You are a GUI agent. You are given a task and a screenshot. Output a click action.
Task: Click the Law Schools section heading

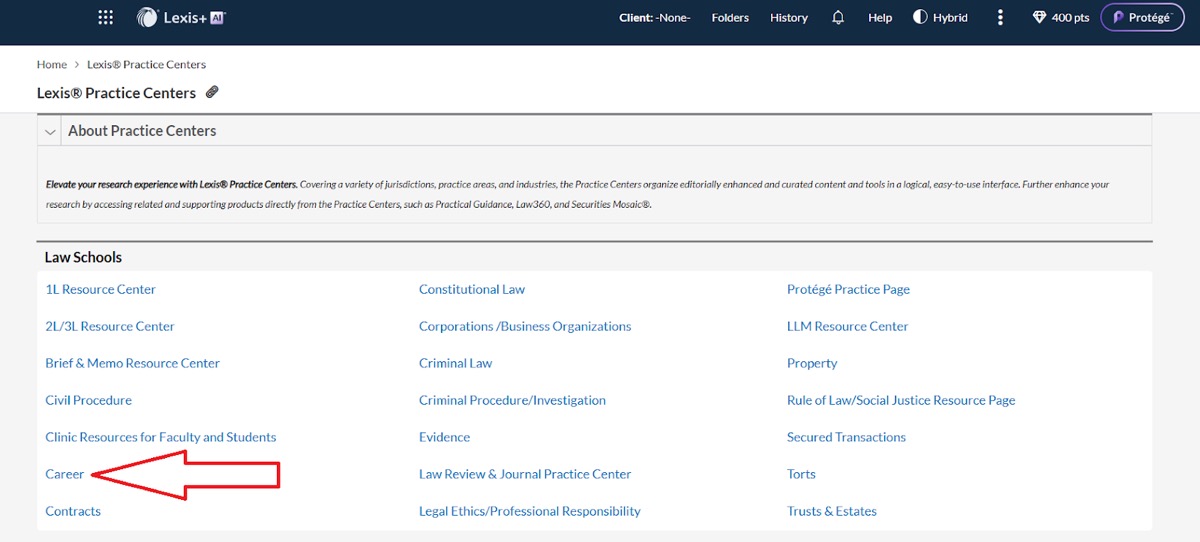click(83, 257)
